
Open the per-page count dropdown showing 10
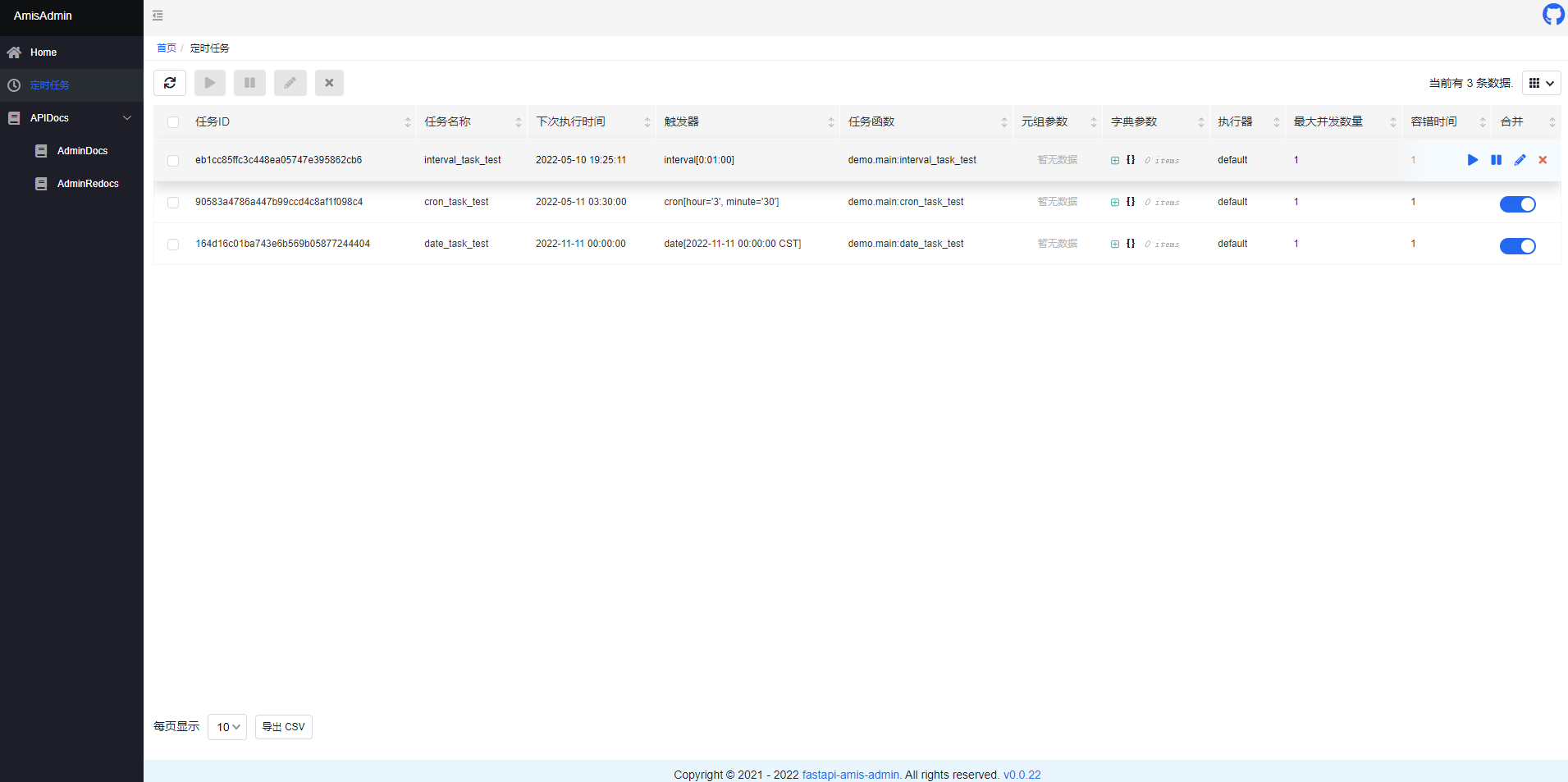pos(227,727)
